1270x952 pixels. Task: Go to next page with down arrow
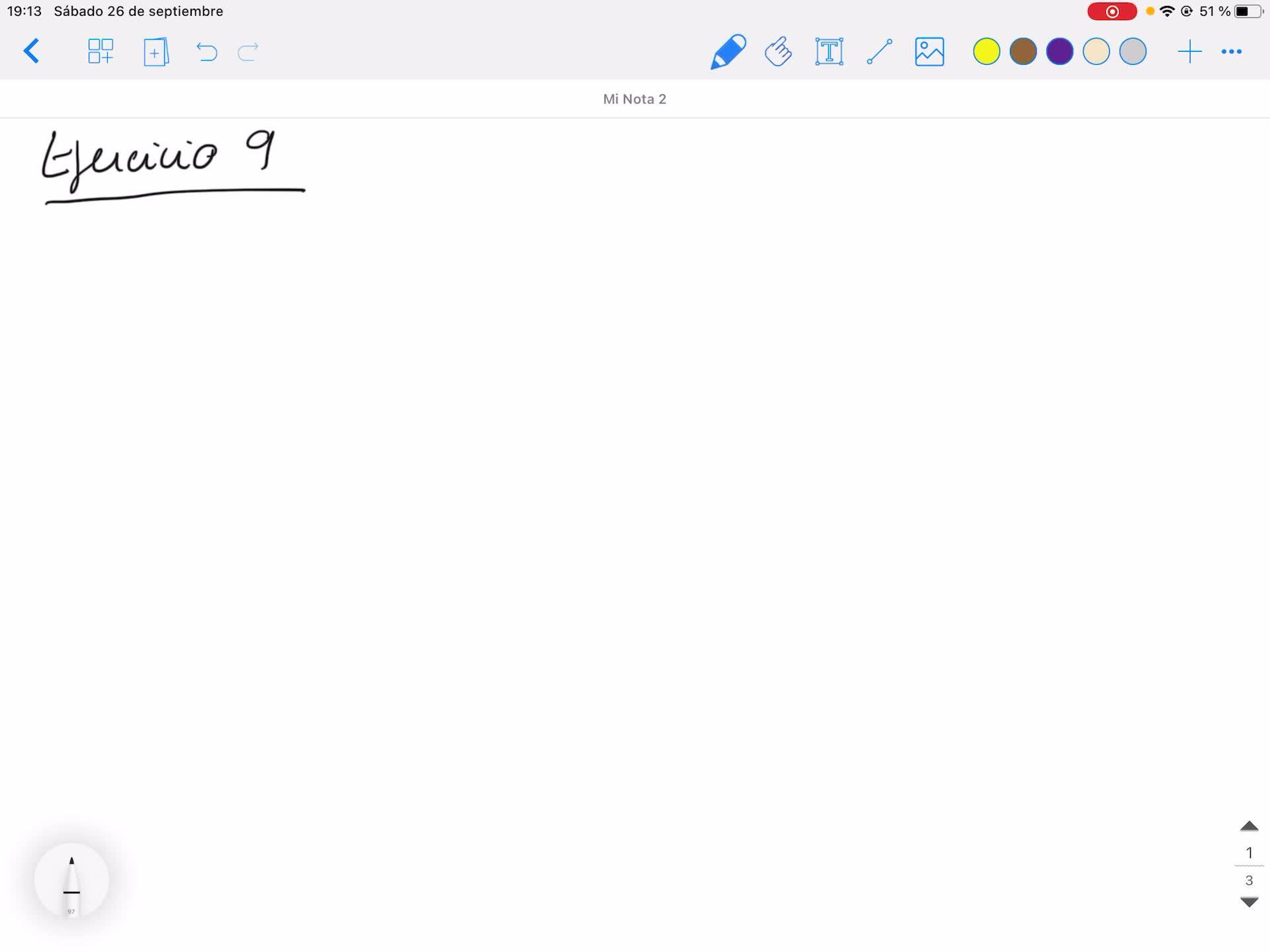tap(1249, 902)
